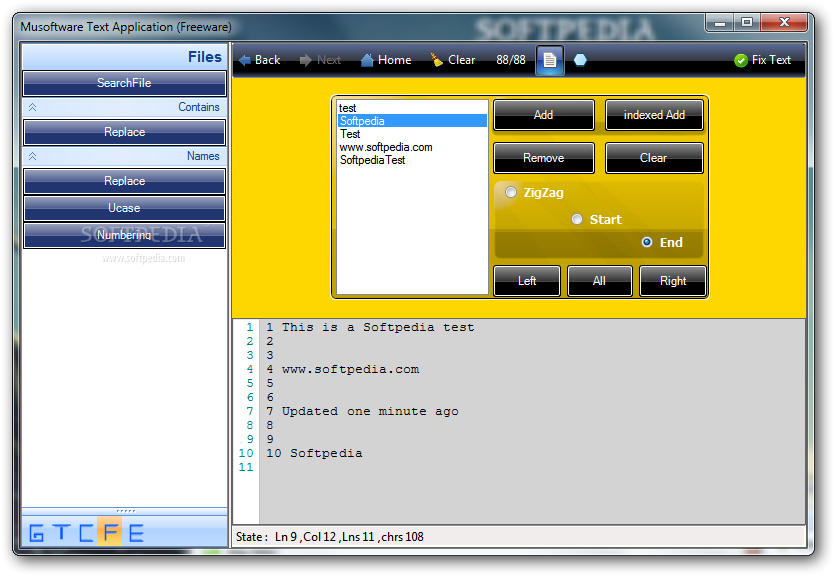Click the Ucase button
Image resolution: width=835 pixels, height=576 pixels.
click(124, 208)
